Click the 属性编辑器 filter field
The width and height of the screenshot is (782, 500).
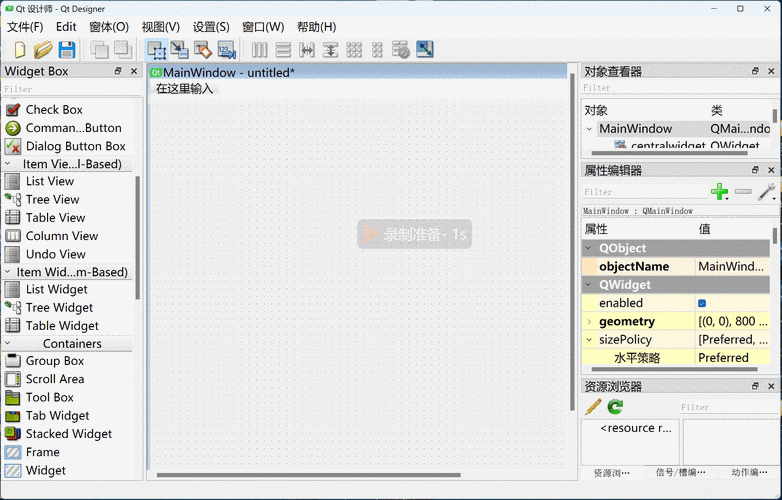pyautogui.click(x=644, y=192)
